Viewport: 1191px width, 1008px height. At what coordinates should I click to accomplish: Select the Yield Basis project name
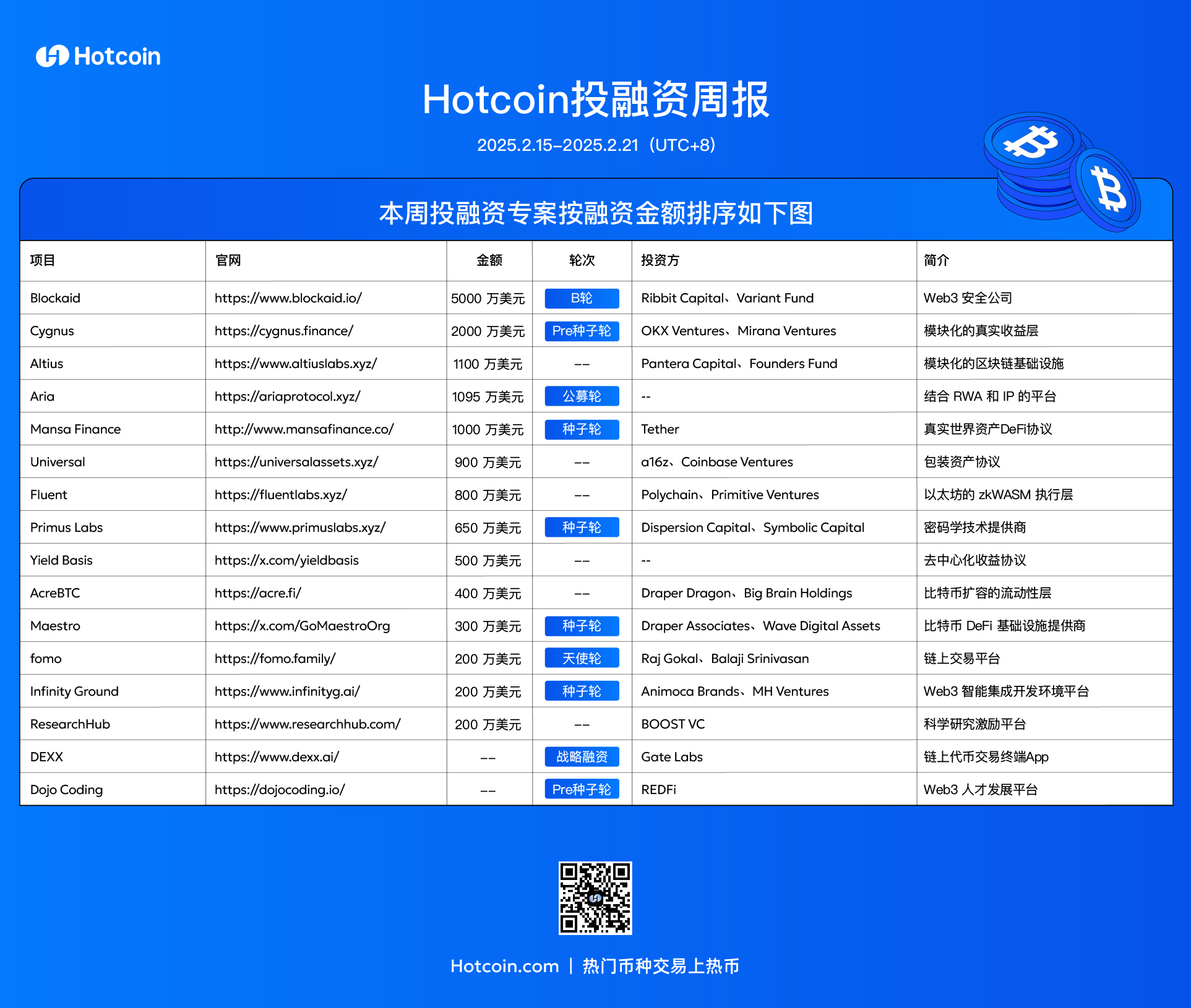pyautogui.click(x=61, y=560)
